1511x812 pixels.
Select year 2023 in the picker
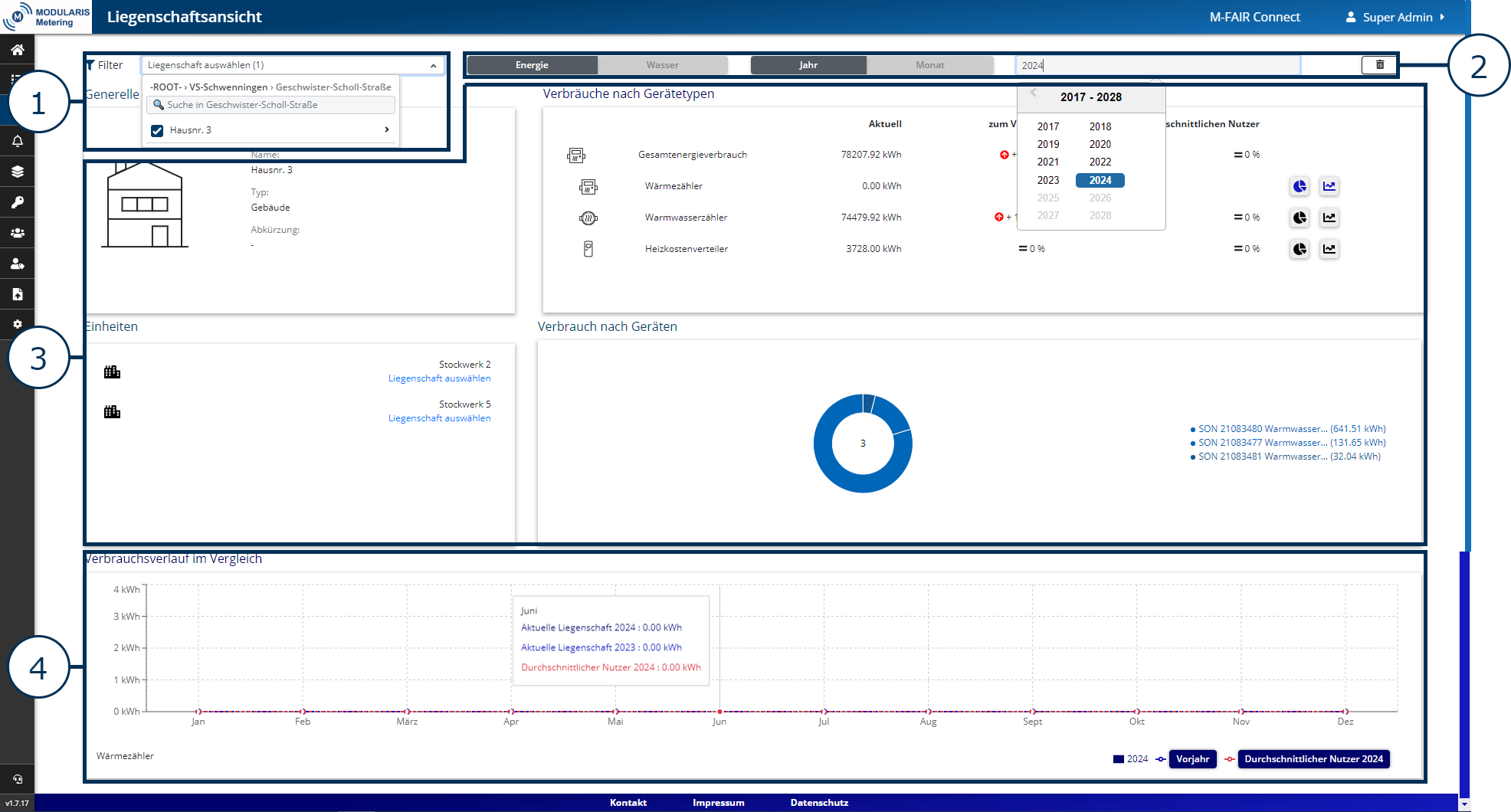coord(1047,180)
